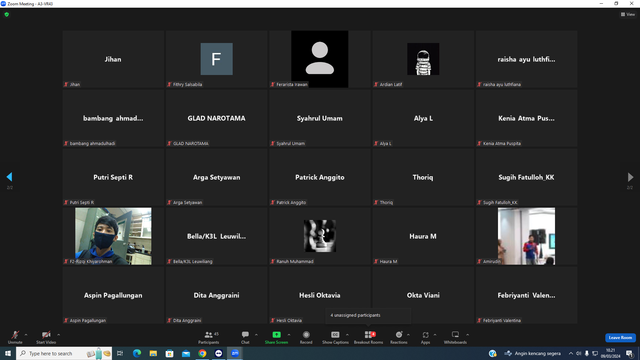
Task: Click Ranuh Muhammad's chess avatar tile
Action: pyautogui.click(x=320, y=236)
